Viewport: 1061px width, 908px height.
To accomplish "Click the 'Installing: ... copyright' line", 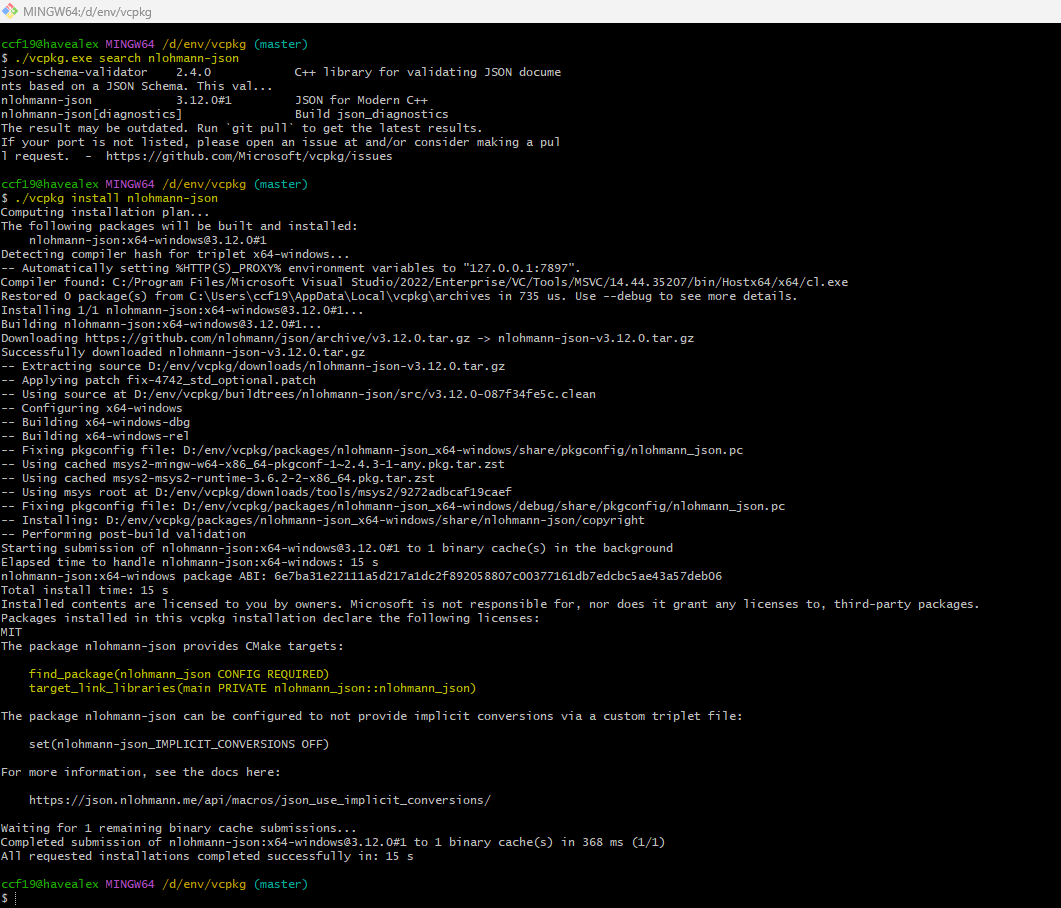I will [323, 520].
